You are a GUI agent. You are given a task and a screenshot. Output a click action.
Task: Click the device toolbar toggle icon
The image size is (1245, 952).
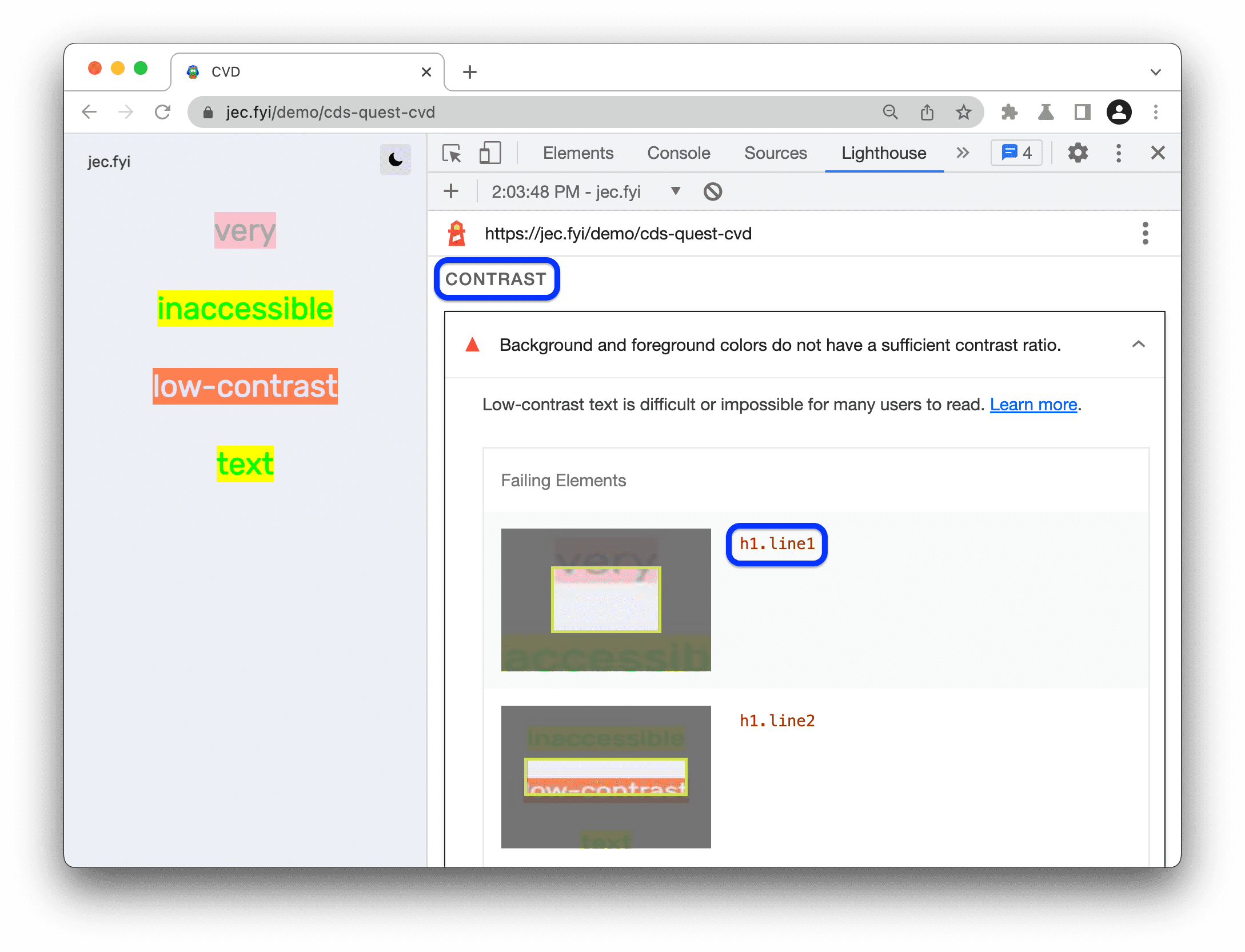click(x=490, y=153)
